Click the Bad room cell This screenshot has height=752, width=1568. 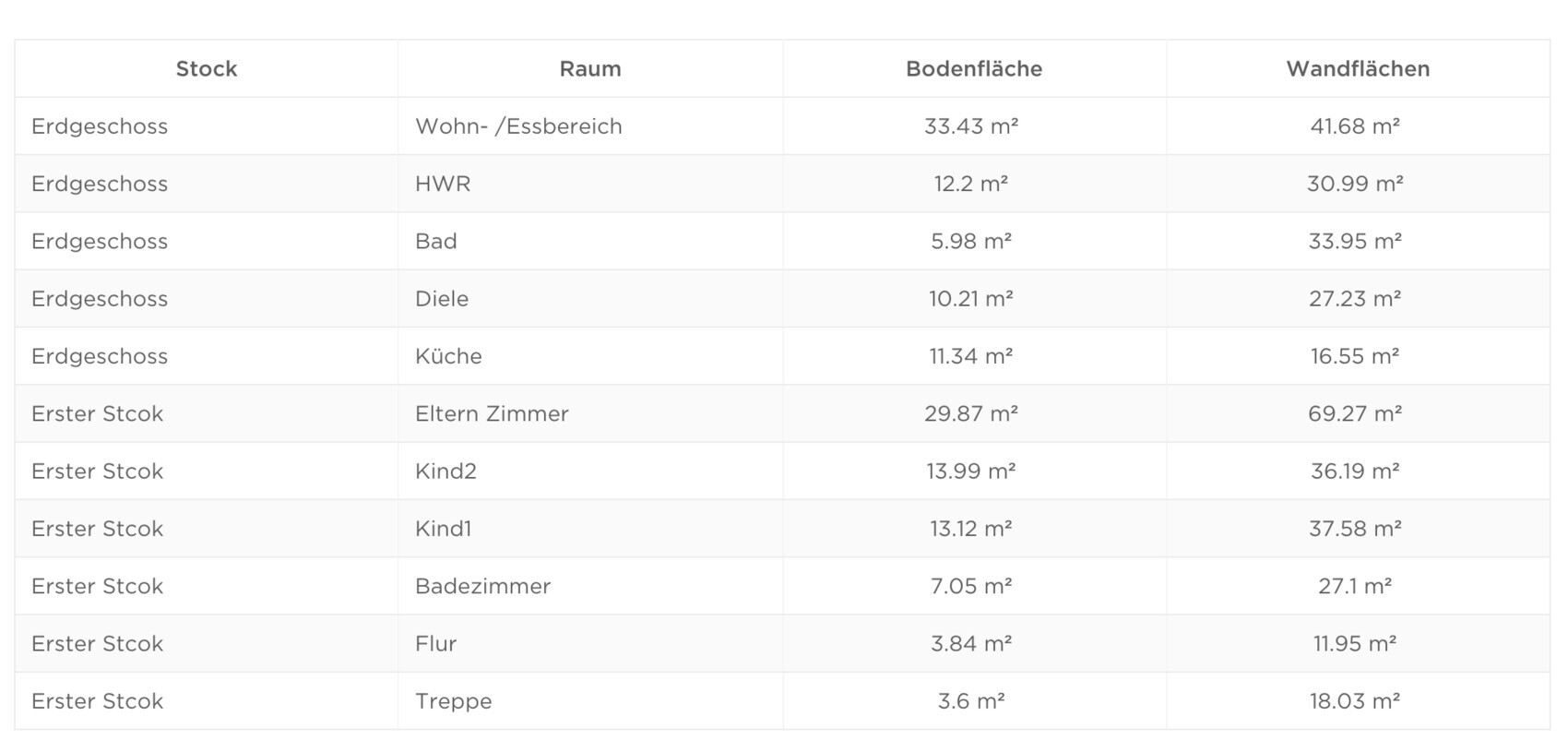tap(436, 242)
